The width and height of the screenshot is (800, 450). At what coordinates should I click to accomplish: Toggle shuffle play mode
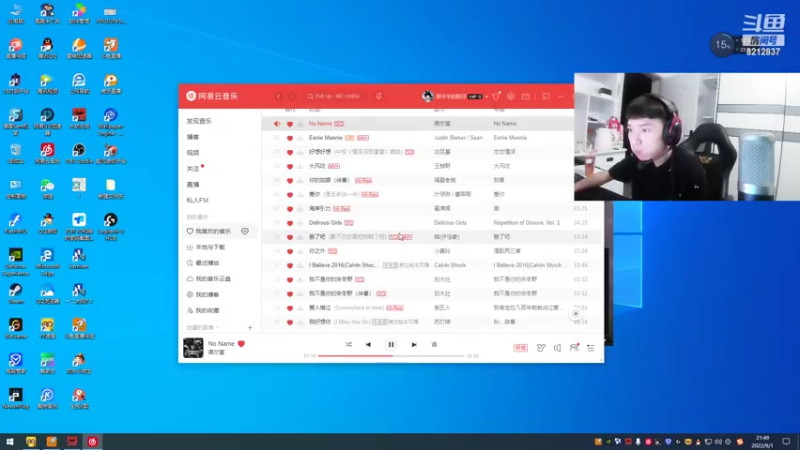click(348, 344)
